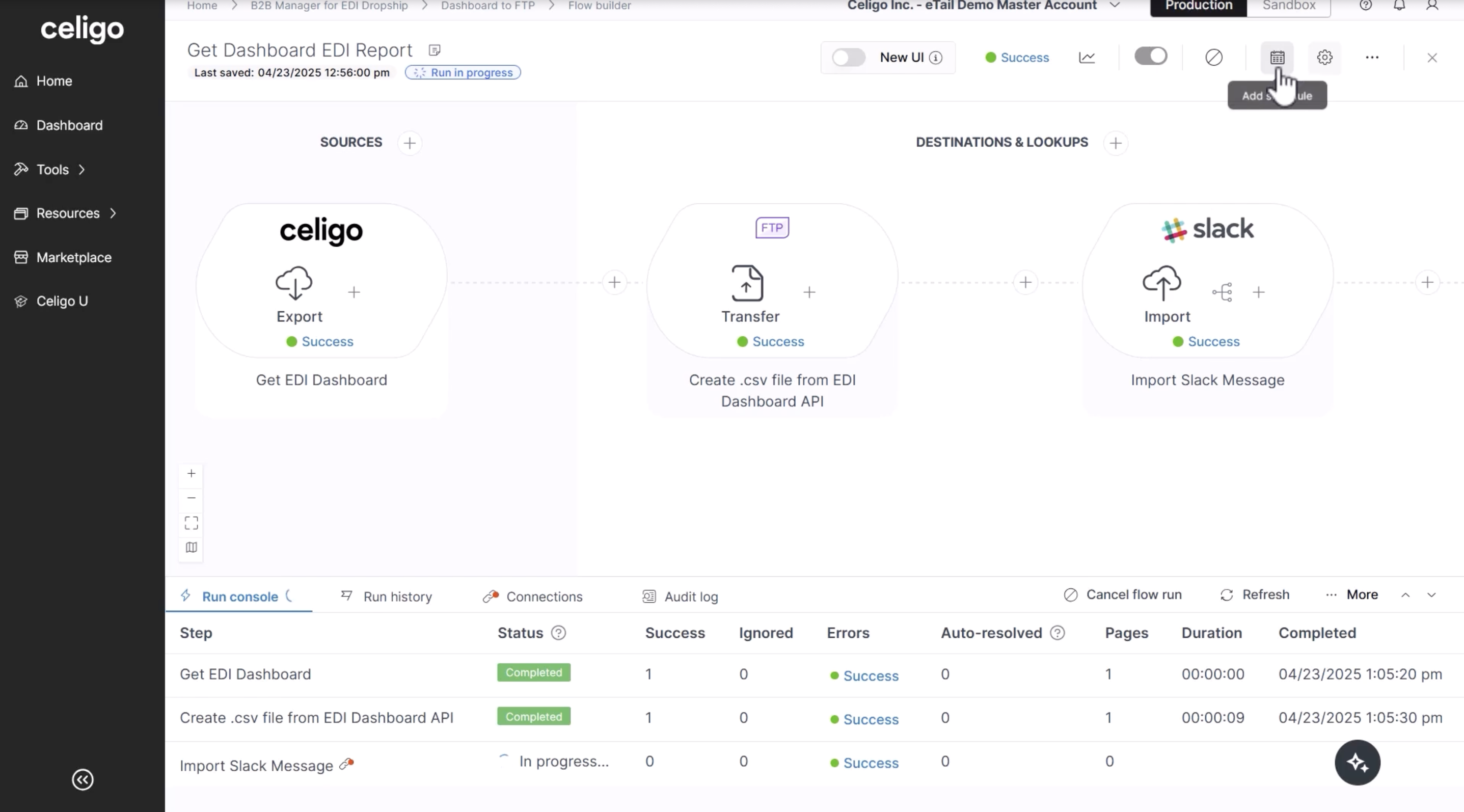Expand the Resources sidebar menu
1464x812 pixels.
click(65, 213)
